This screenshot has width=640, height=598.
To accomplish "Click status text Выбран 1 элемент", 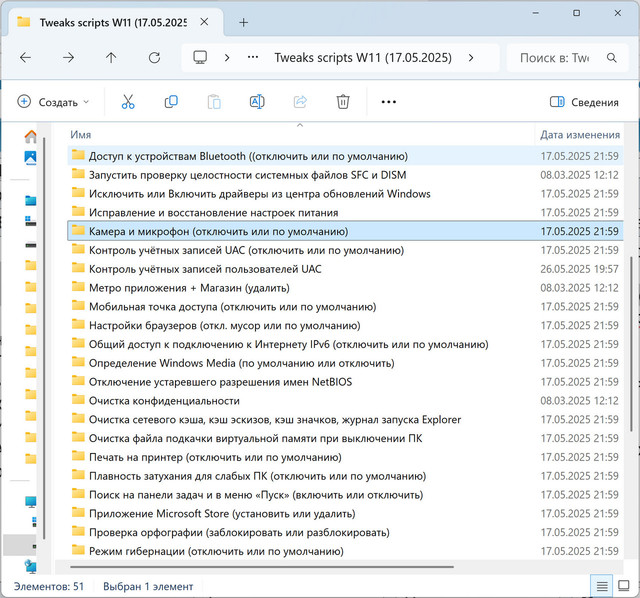I will pyautogui.click(x=148, y=587).
